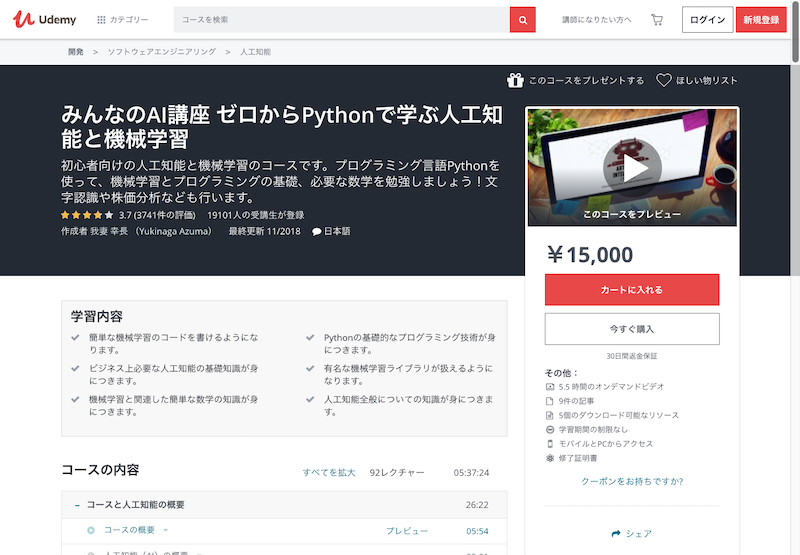Click the certificate icon beside 修了証明書

pyautogui.click(x=549, y=458)
